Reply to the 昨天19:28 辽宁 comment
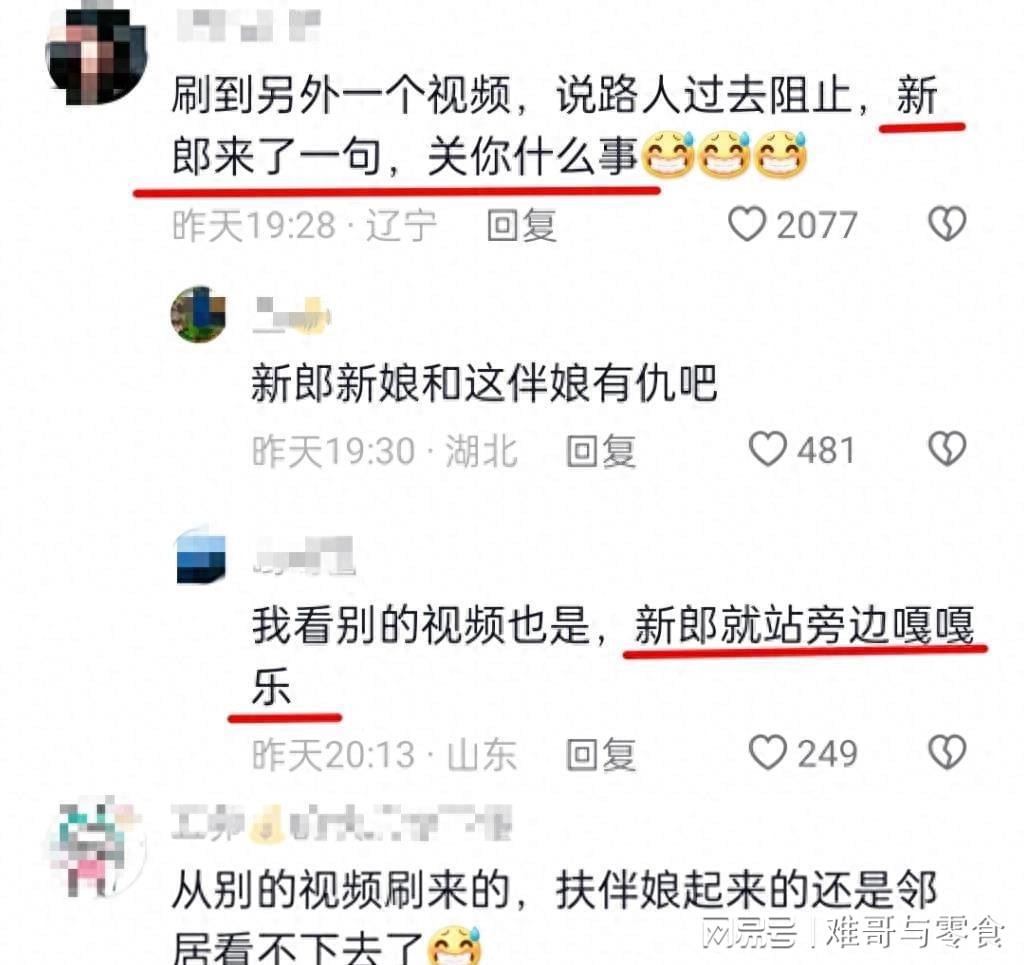 [522, 225]
